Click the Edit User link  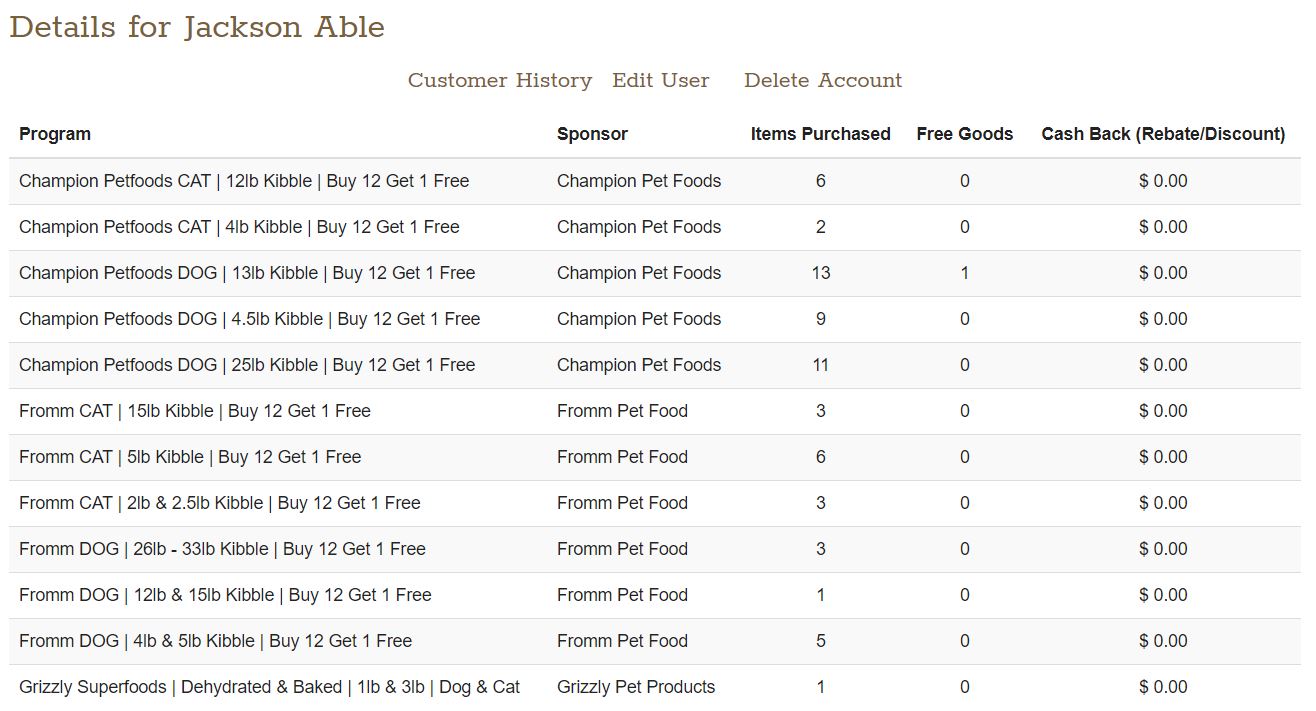660,80
